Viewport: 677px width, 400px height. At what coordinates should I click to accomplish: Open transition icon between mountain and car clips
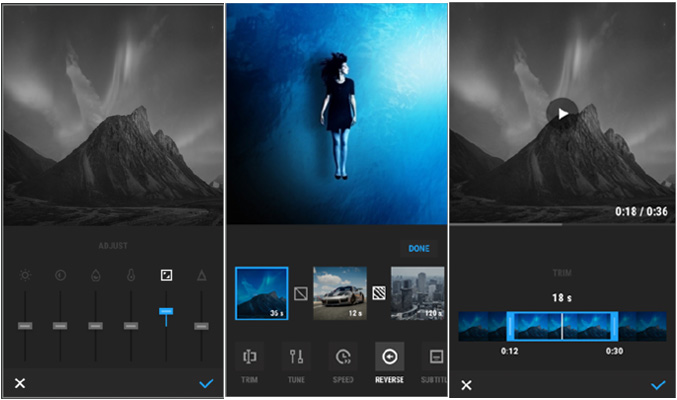point(301,294)
